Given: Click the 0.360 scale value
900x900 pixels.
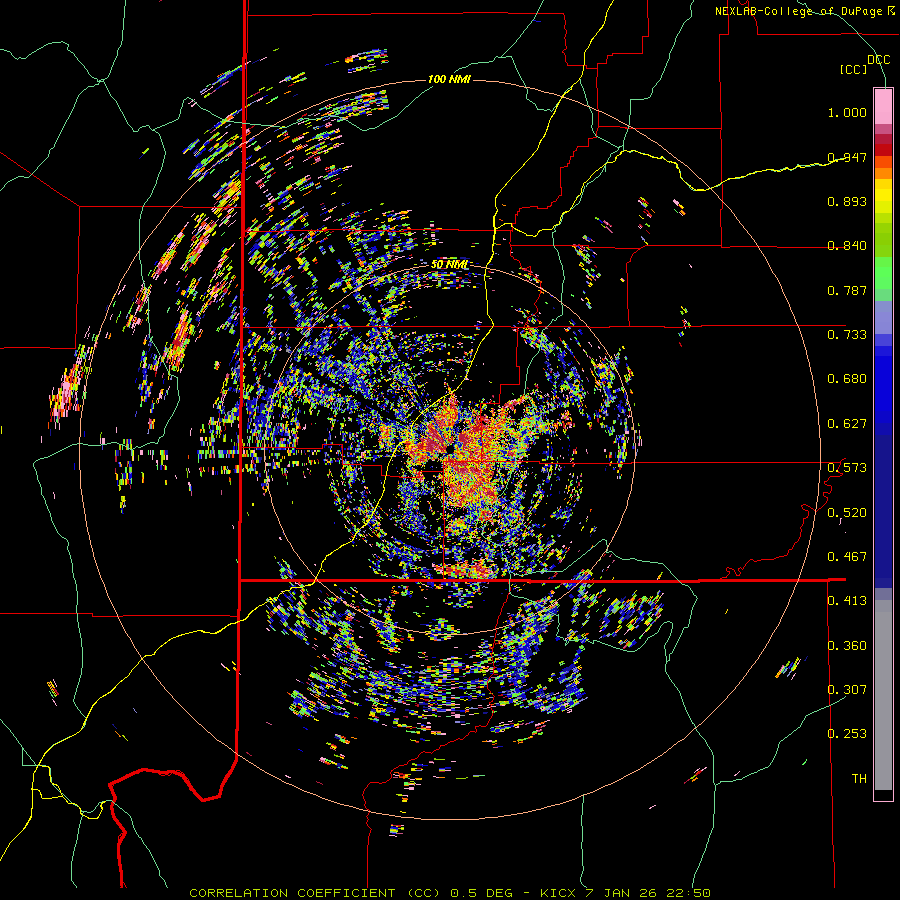Looking at the screenshot, I should [x=847, y=646].
